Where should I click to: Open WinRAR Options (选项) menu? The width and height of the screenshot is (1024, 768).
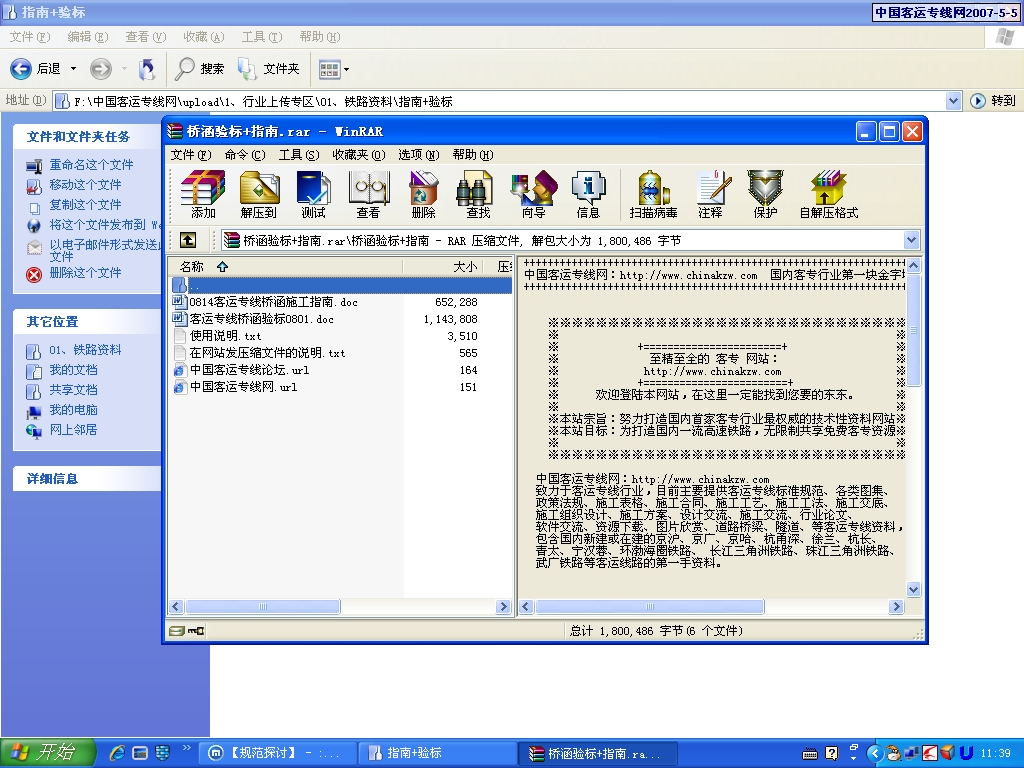(x=419, y=155)
